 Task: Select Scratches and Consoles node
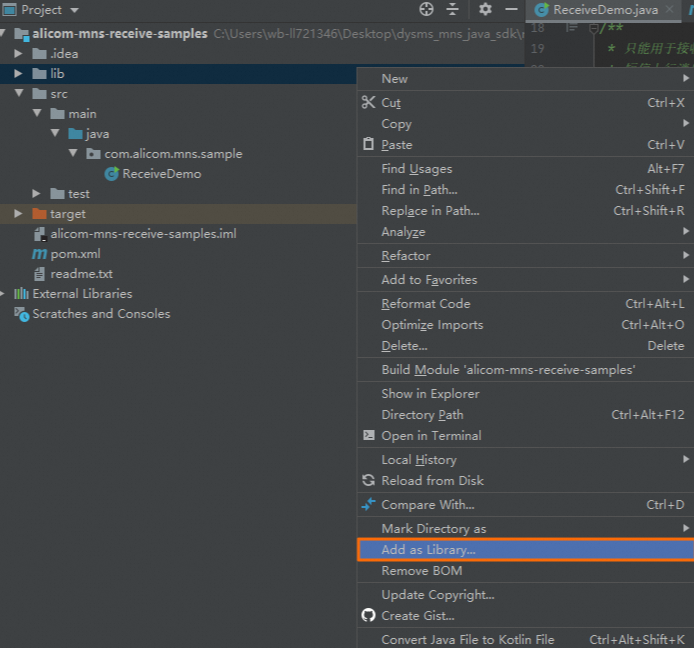(92, 314)
